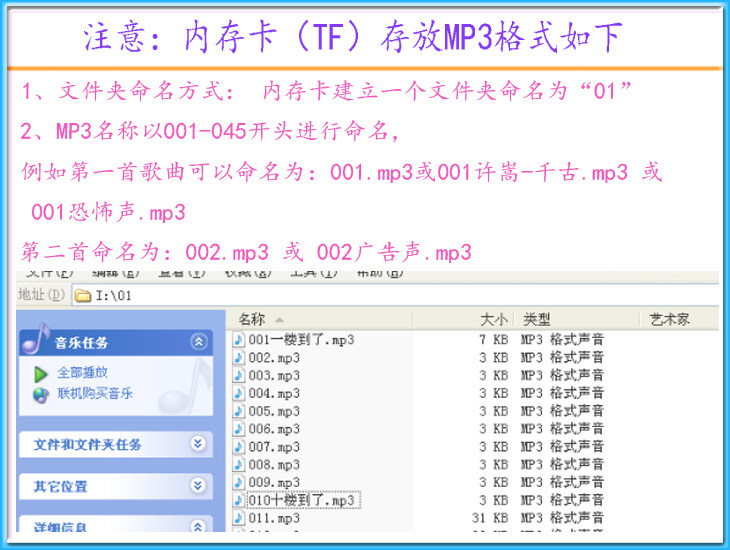The height and width of the screenshot is (550, 730).
Task: Click the folder icon in the address bar
Action: (83, 296)
